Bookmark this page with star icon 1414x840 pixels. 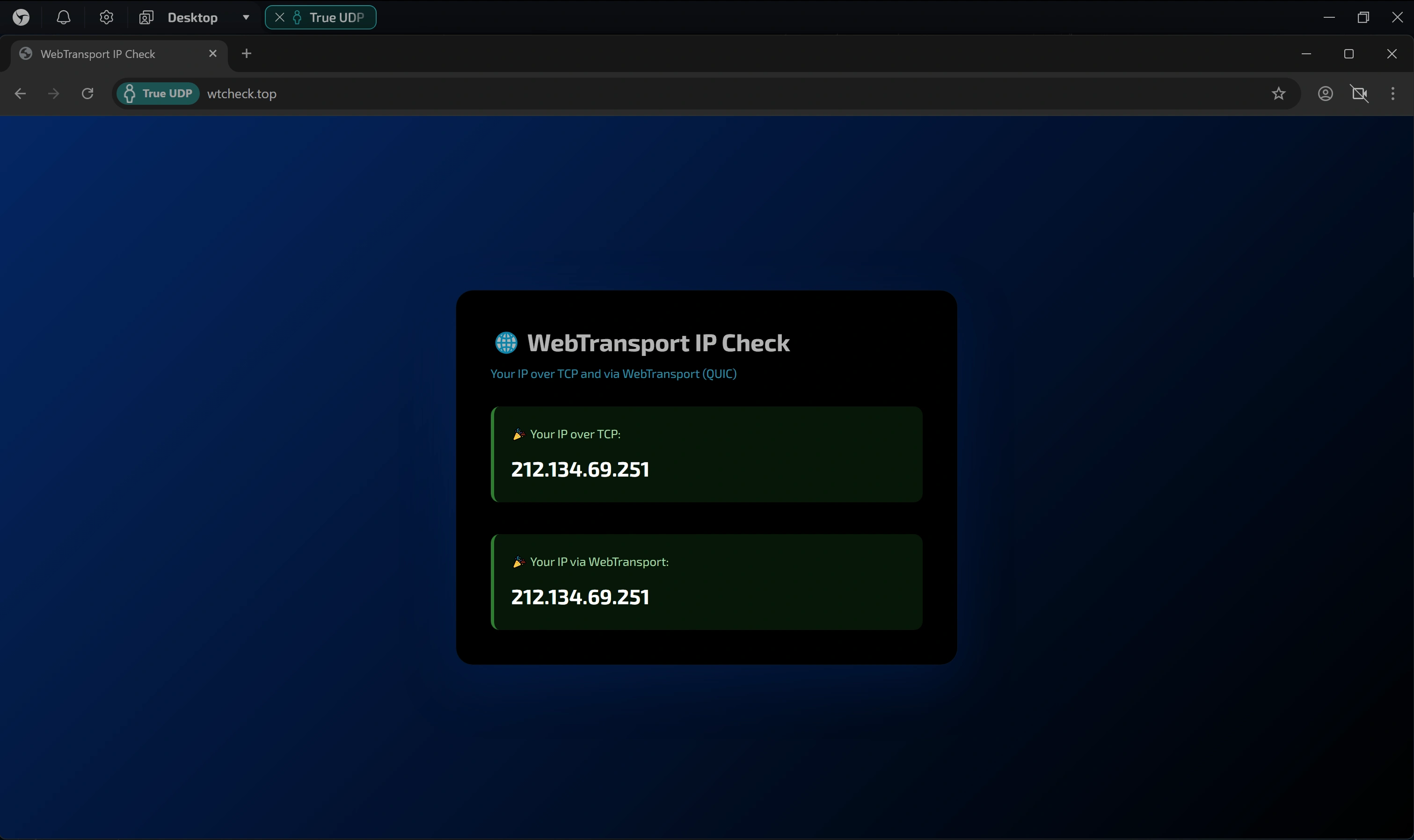[x=1278, y=94]
